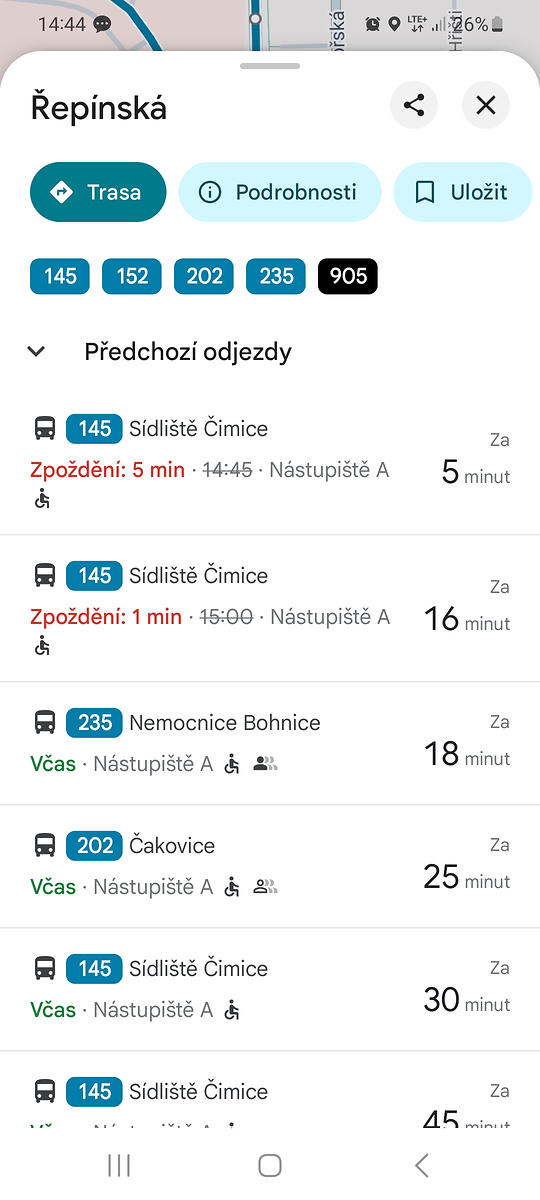Open the Podrobnosti details chip
Image resolution: width=540 pixels, height=1200 pixels.
pyautogui.click(x=280, y=192)
